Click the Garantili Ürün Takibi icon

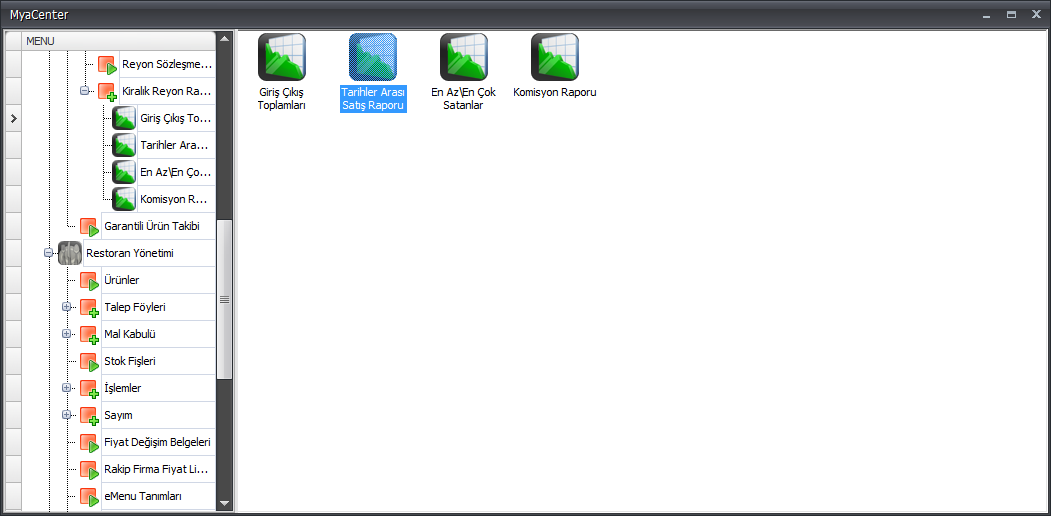coord(89,227)
